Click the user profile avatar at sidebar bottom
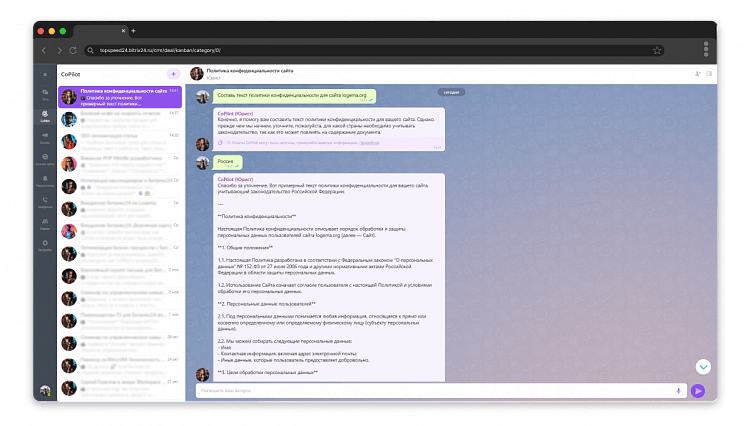 tap(45, 391)
